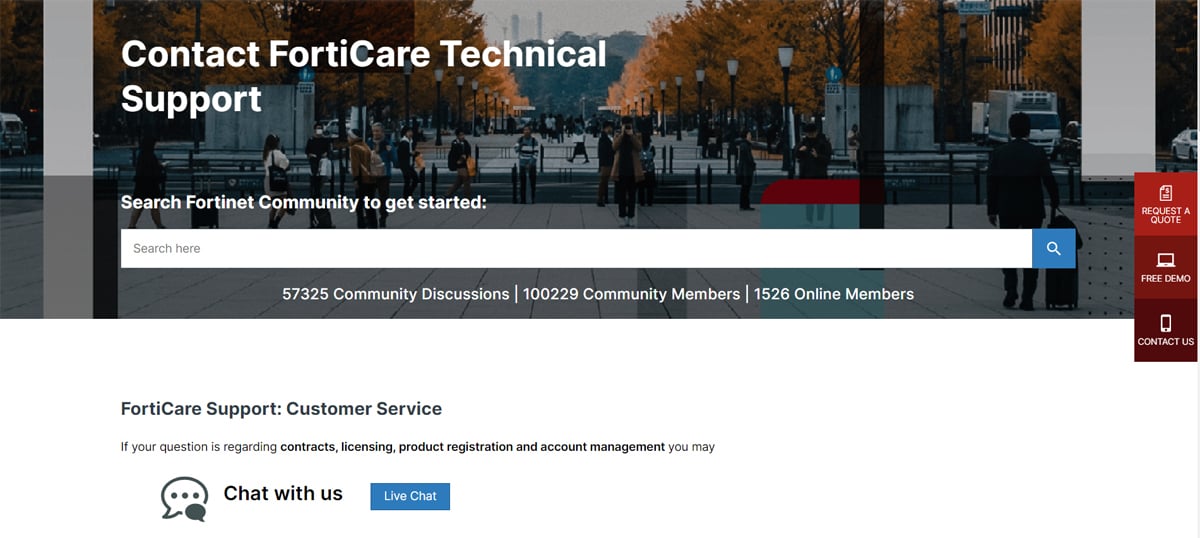Screen dimensions: 1200x538
Task: Focus the 'Search here' community search field
Action: [575, 249]
